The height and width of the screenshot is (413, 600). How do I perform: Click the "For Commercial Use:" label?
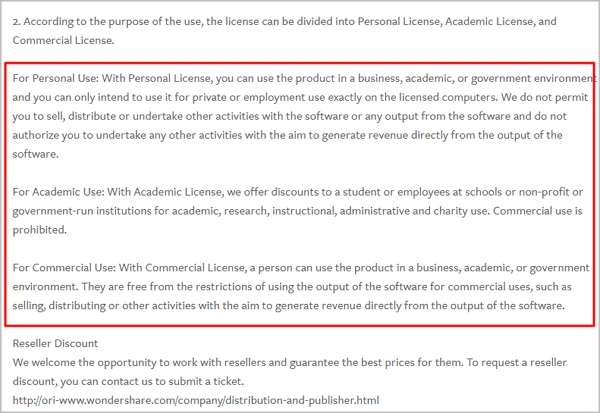click(x=64, y=268)
